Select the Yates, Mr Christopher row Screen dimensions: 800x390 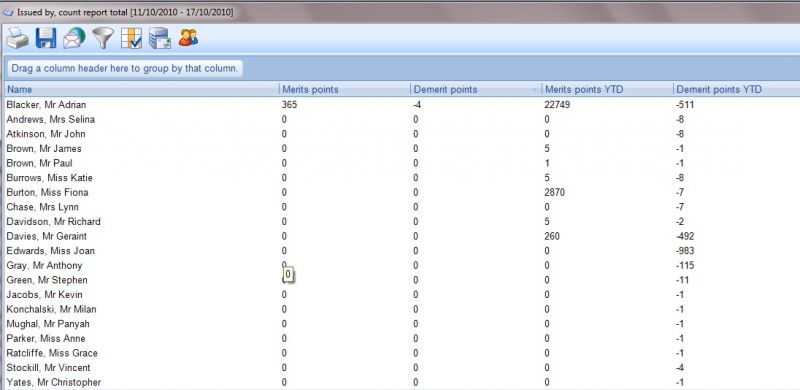click(x=402, y=382)
